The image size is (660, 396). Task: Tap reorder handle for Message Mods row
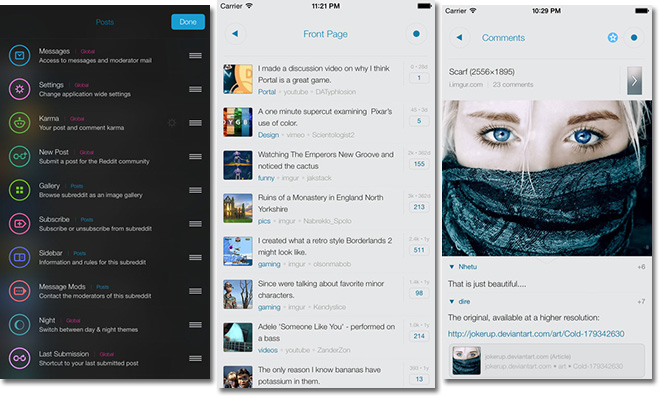click(x=195, y=291)
